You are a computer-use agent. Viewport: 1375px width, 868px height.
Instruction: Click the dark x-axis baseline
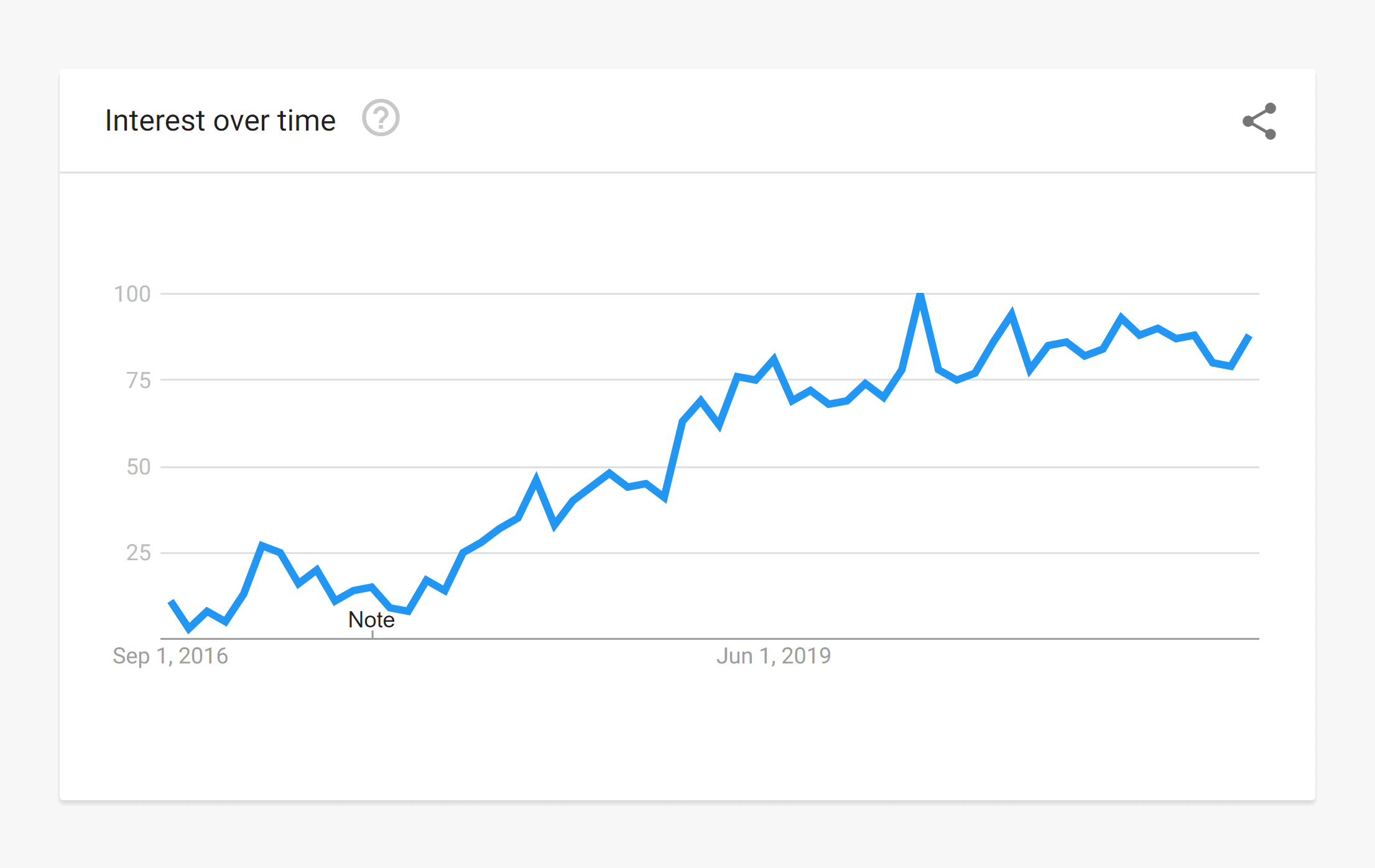click(x=710, y=639)
